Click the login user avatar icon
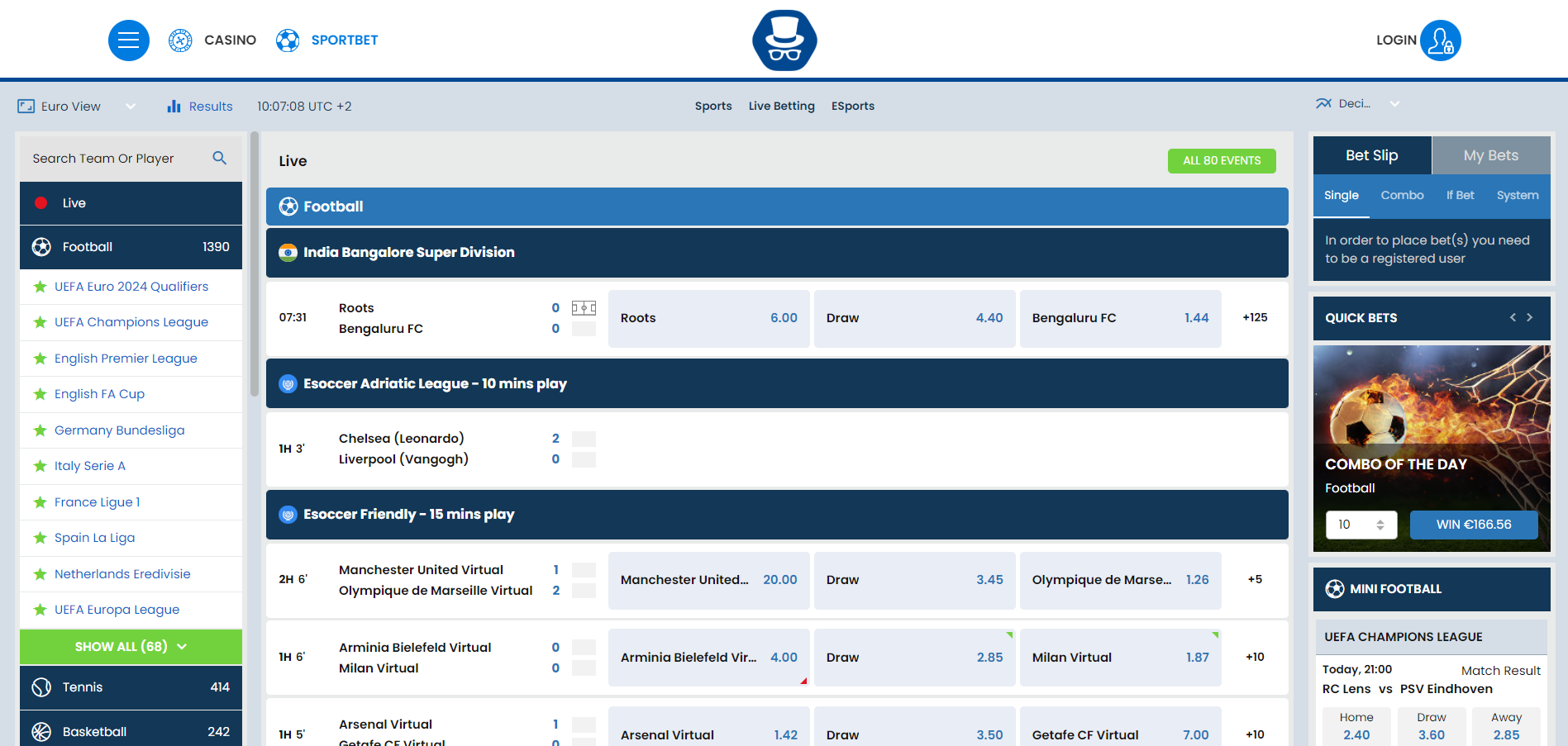Viewport: 1568px width, 746px height. click(x=1441, y=40)
